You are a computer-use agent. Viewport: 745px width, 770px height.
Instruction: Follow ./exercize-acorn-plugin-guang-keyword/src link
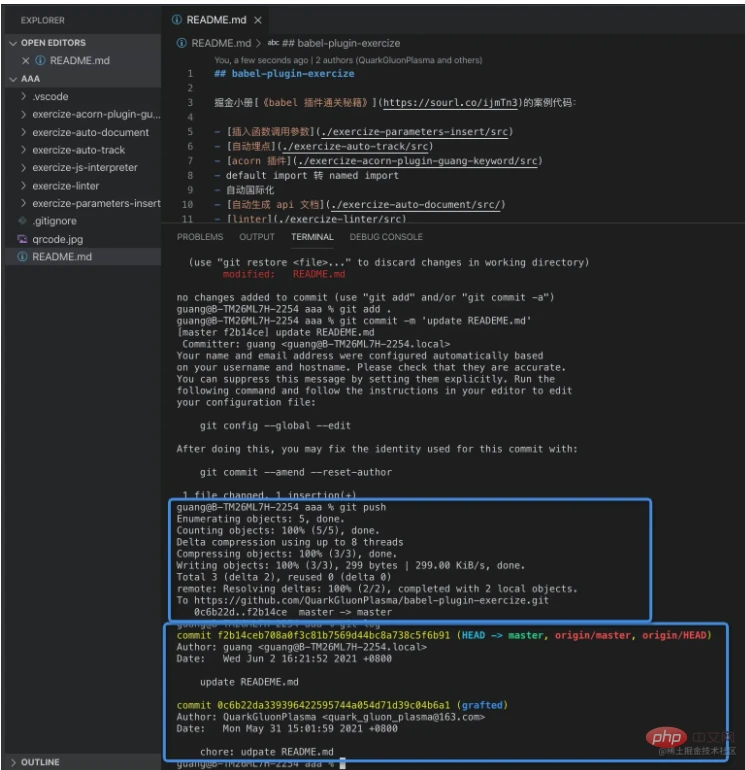[x=417, y=161]
